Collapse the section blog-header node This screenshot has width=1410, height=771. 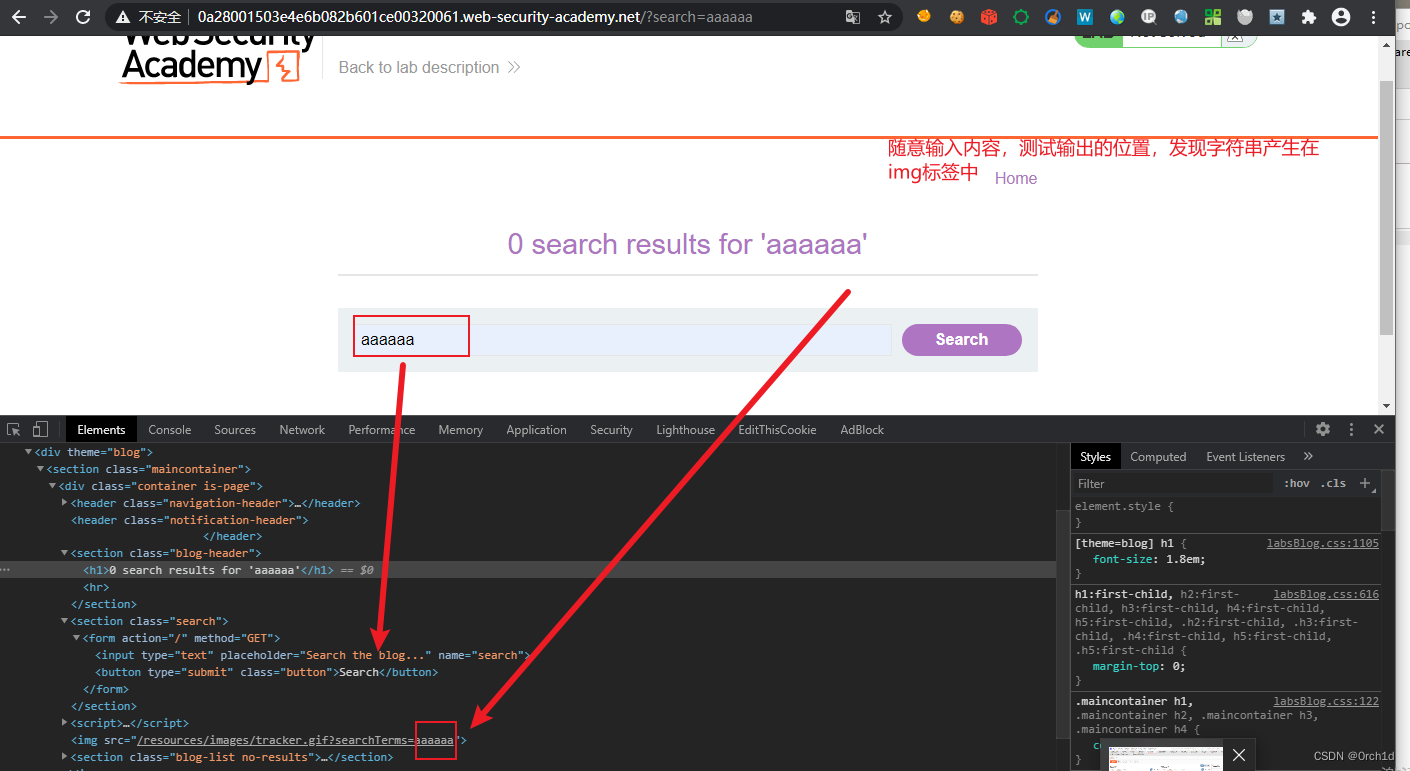(64, 553)
